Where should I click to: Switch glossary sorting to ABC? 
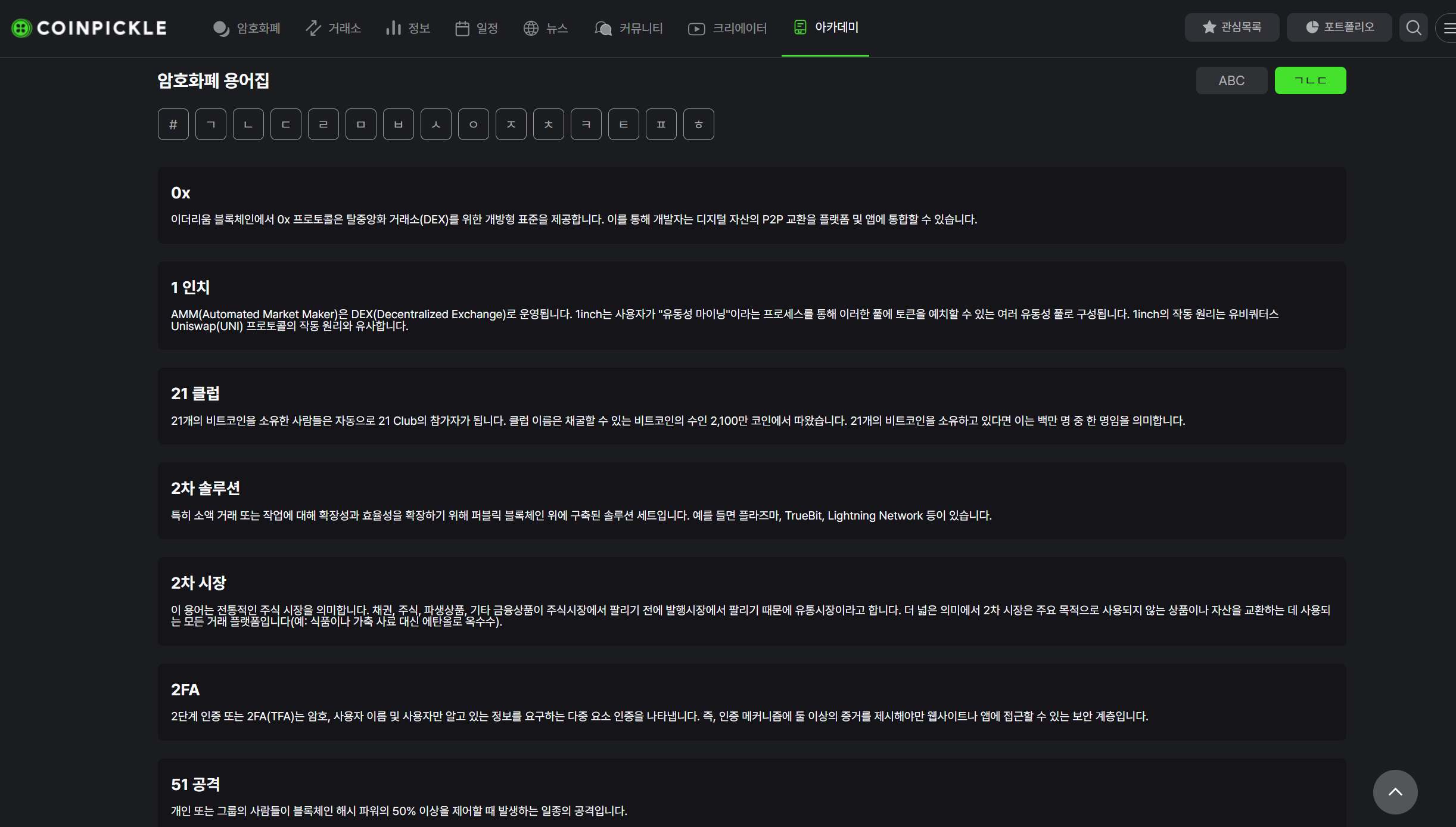click(x=1231, y=80)
